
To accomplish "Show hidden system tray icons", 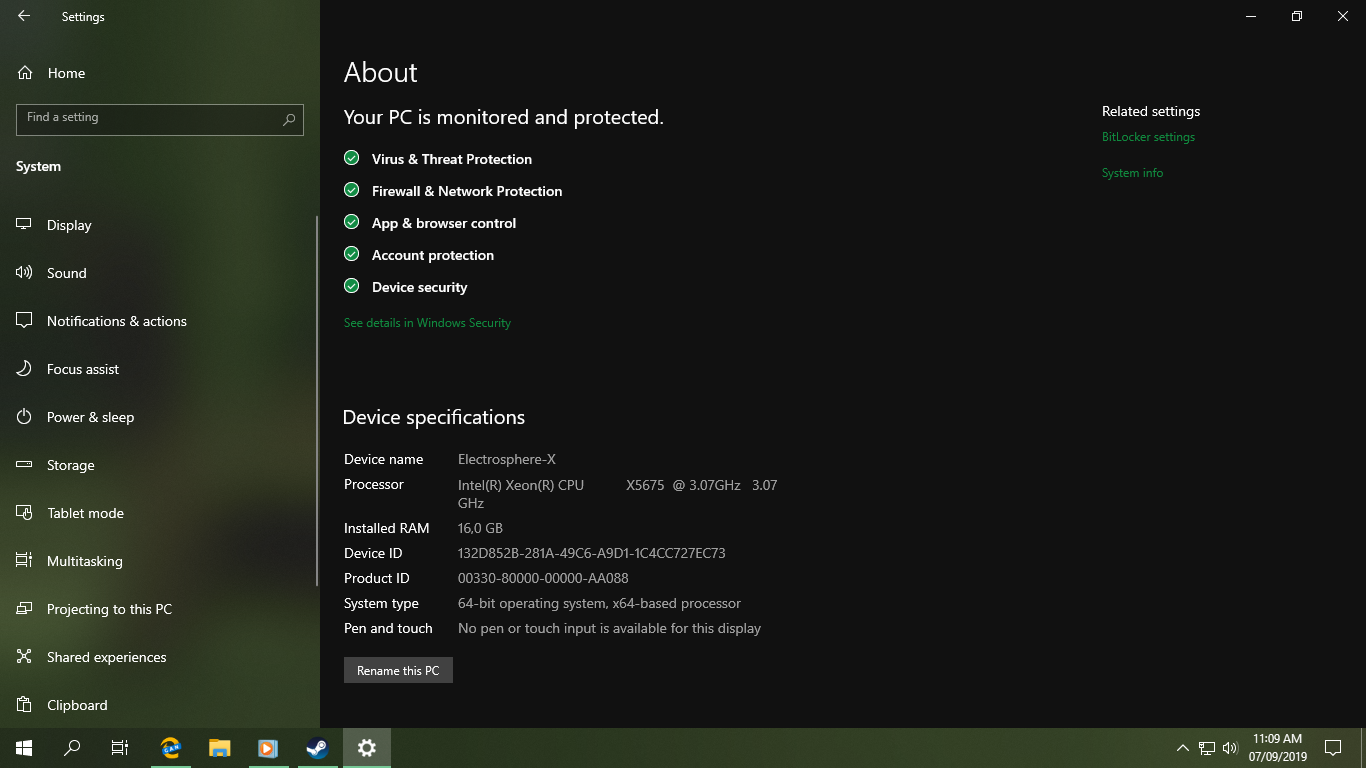I will click(1183, 748).
